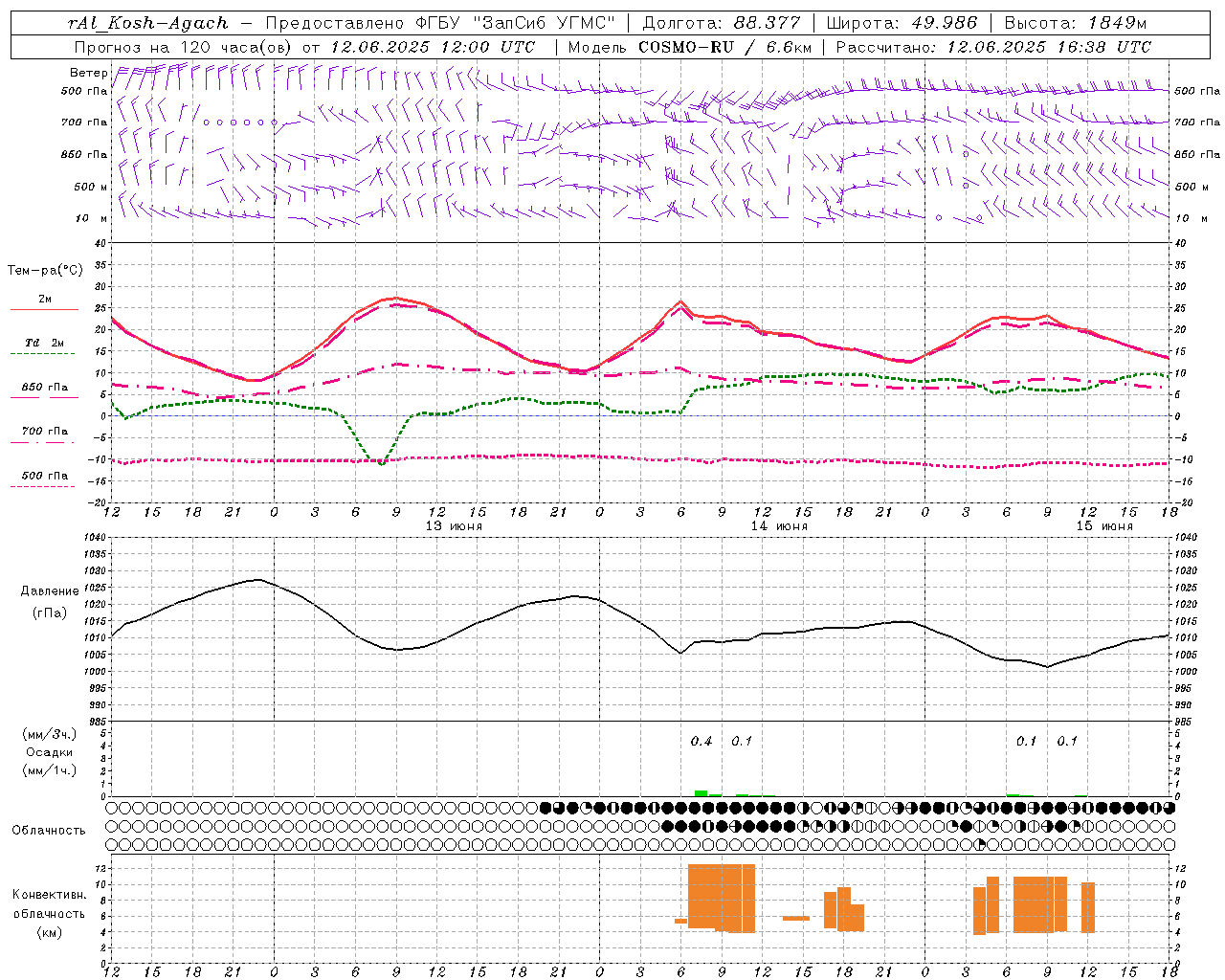Click the Ветер wind panel label
The width and height of the screenshot is (1225, 980).
click(x=88, y=73)
